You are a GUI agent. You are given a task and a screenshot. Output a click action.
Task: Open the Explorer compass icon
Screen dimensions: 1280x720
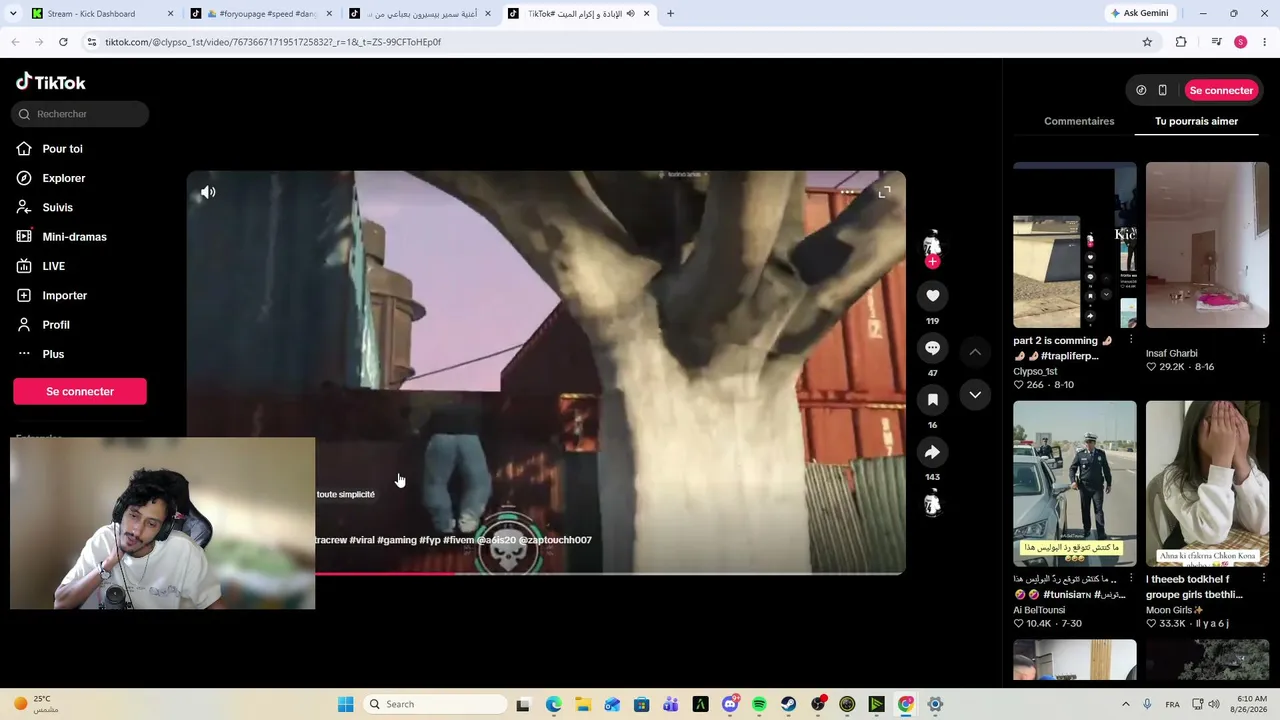24,178
